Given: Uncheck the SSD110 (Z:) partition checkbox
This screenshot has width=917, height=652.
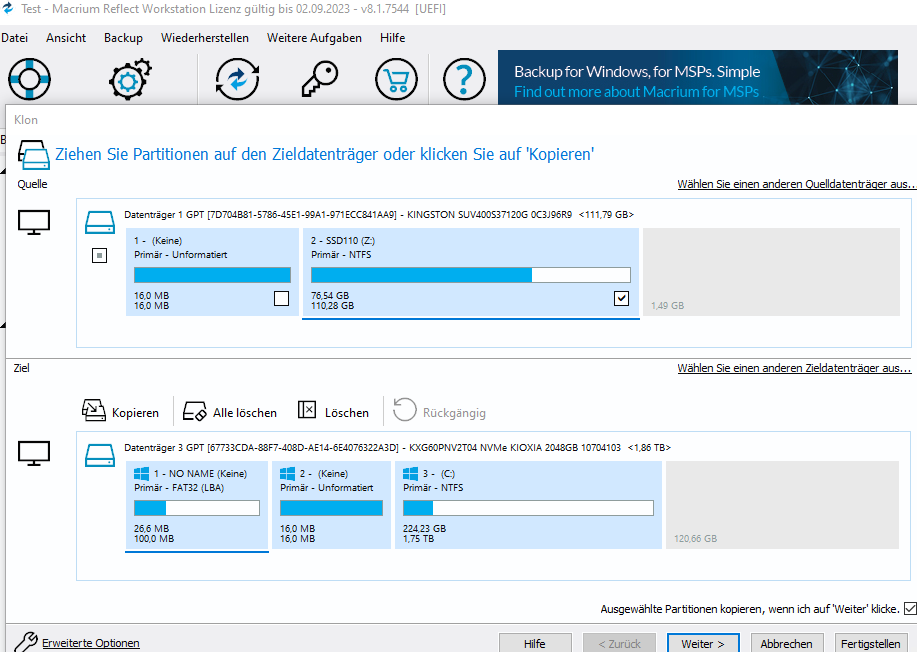Looking at the screenshot, I should pos(621,298).
